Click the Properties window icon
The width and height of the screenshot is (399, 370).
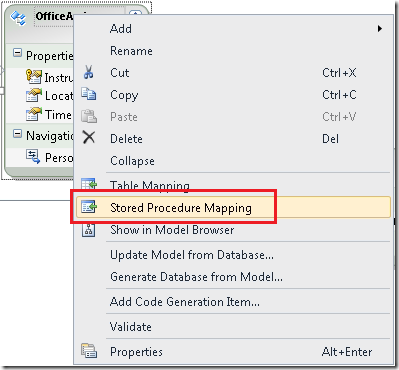coord(89,351)
